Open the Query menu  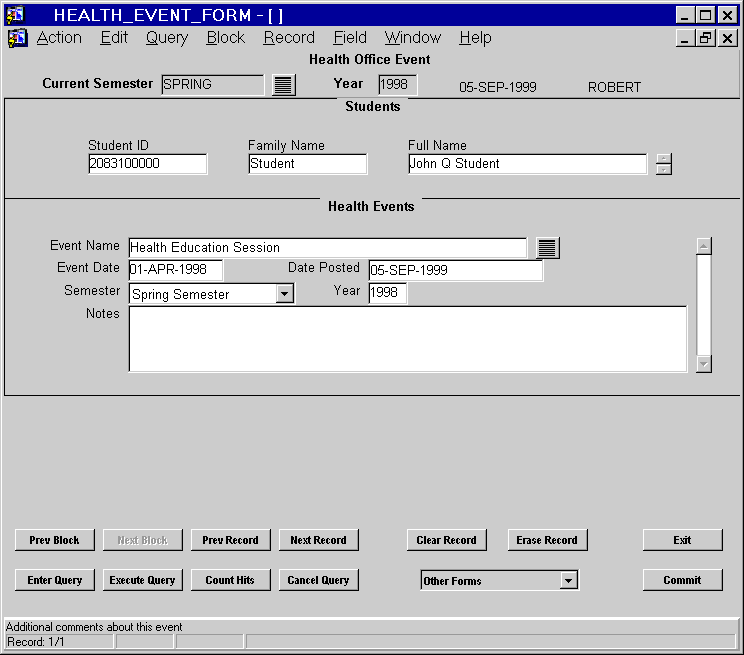coord(167,37)
